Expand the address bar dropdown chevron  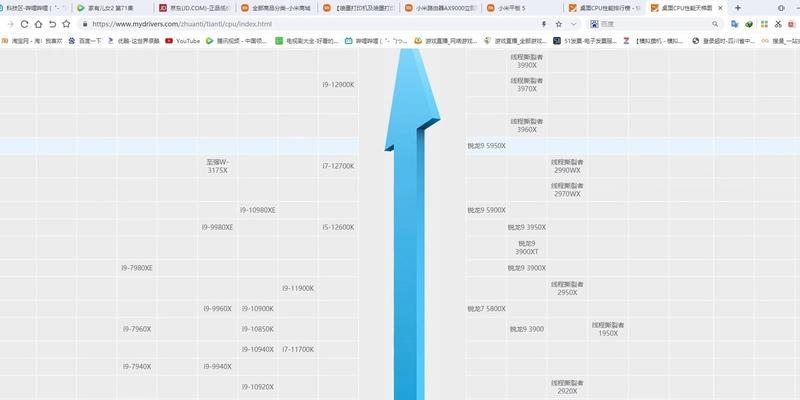pyautogui.click(x=573, y=24)
